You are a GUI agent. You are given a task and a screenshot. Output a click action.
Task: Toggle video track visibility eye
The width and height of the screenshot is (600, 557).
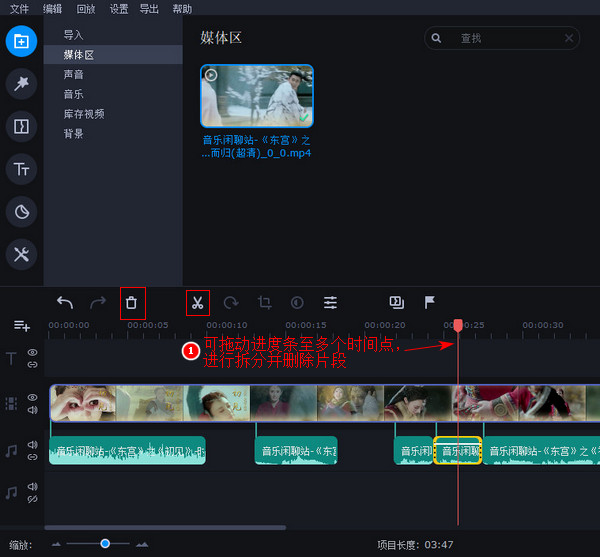(x=33, y=397)
